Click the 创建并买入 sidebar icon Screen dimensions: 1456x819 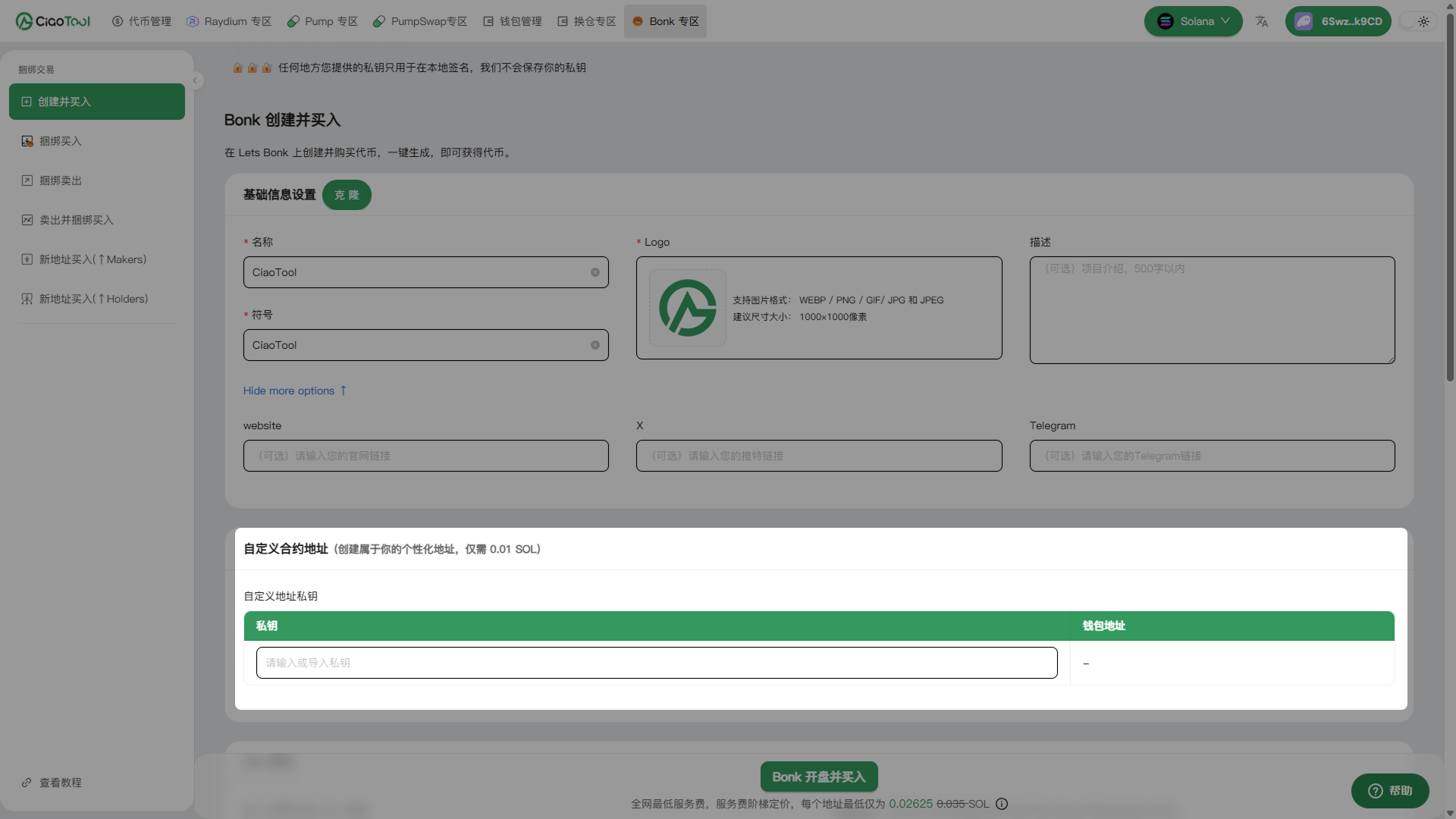[27, 102]
